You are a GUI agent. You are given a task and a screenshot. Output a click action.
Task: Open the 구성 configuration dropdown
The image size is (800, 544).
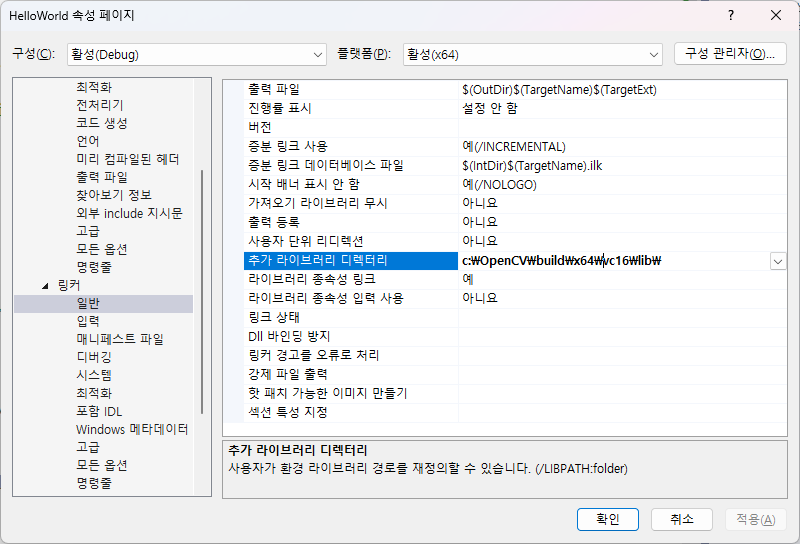[x=196, y=54]
